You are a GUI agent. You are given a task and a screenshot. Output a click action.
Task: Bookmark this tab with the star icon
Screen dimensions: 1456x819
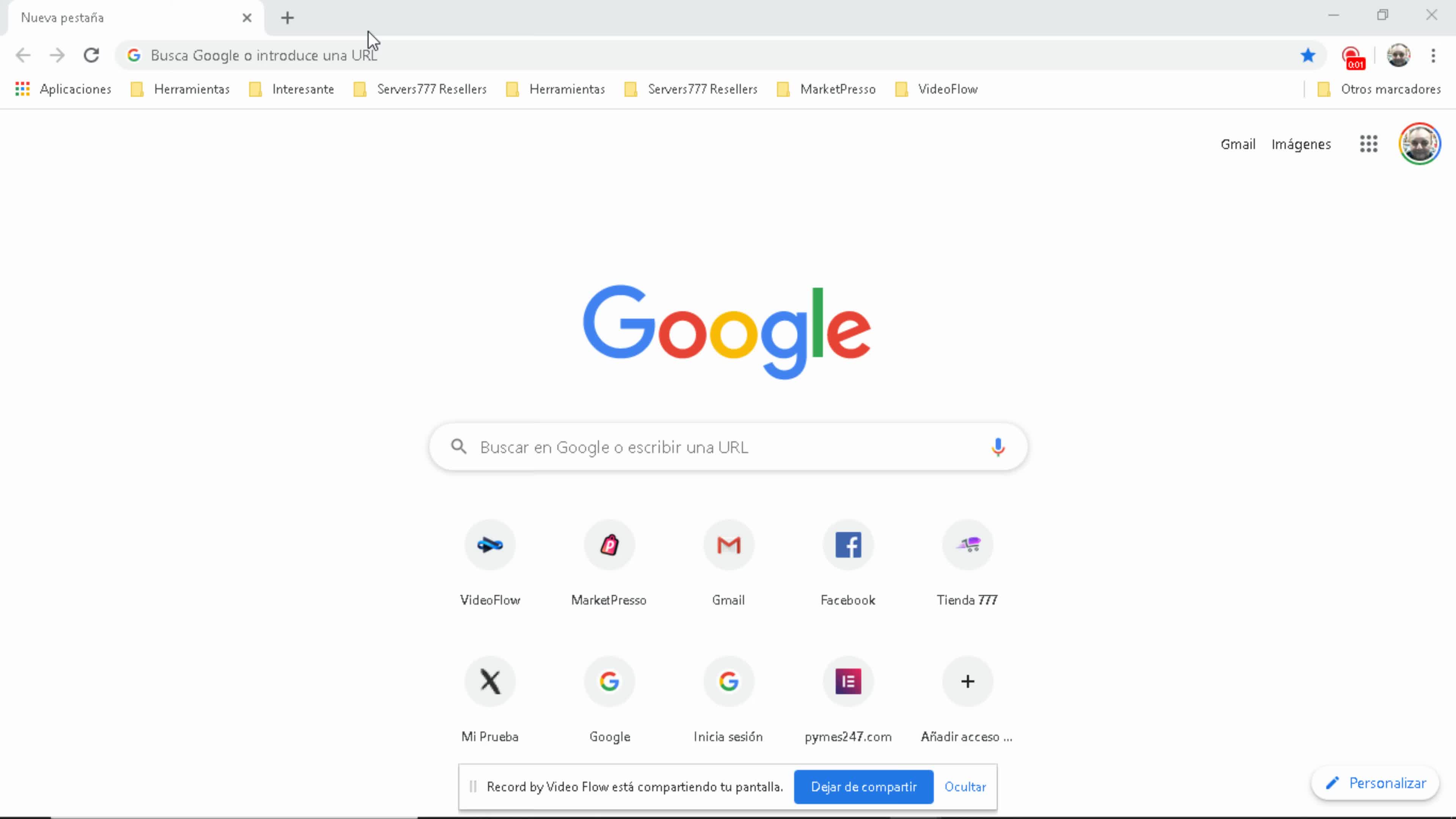point(1308,55)
